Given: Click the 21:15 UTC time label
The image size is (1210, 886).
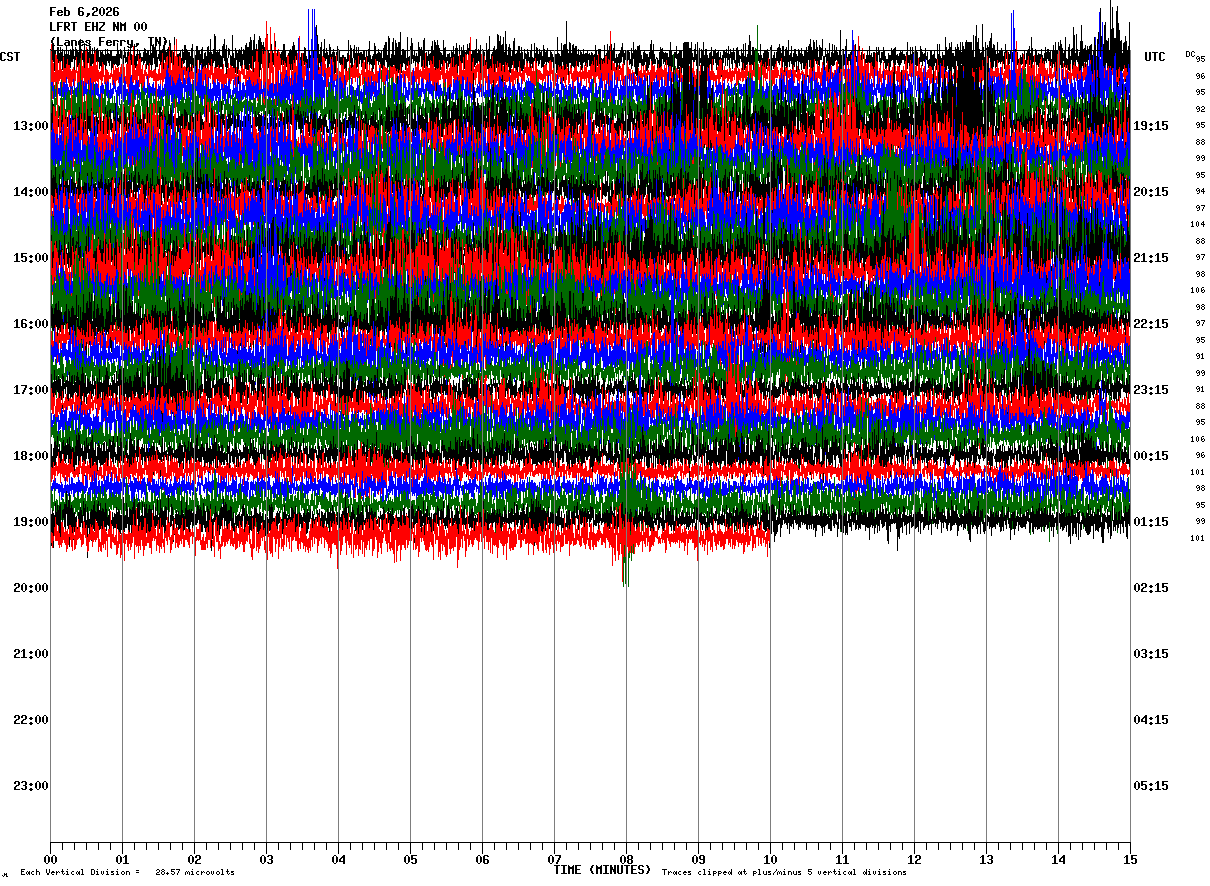Looking at the screenshot, I should pyautogui.click(x=1151, y=258).
